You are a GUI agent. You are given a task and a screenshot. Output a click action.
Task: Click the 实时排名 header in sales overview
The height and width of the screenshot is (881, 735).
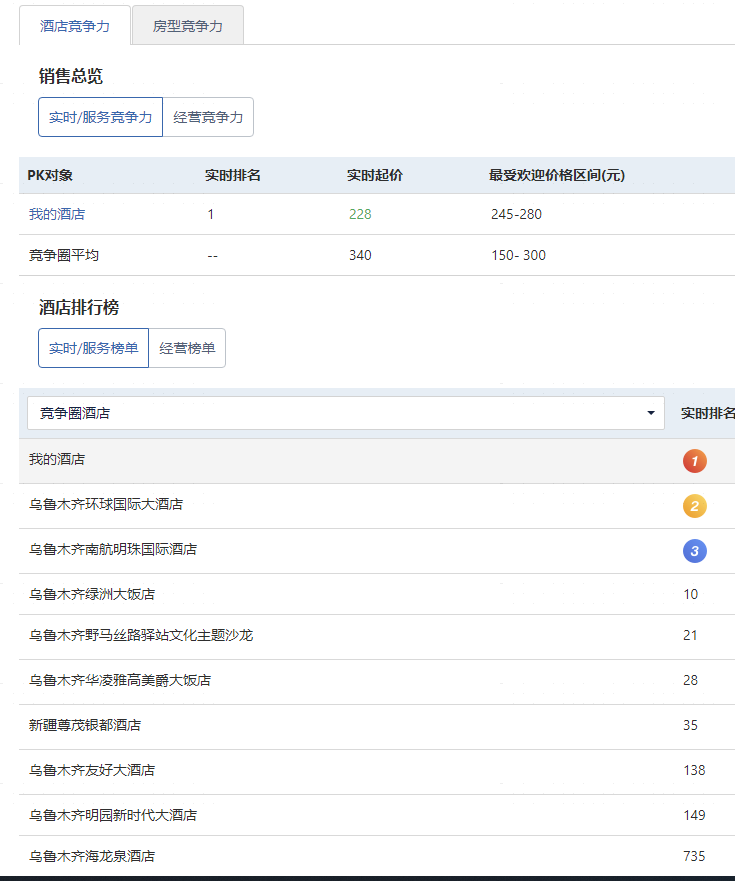tap(233, 175)
